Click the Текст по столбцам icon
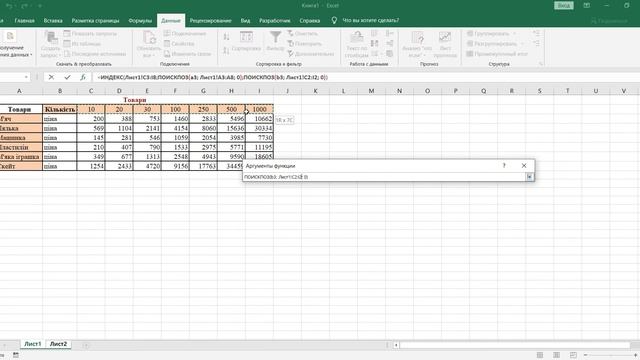This screenshot has height=360, width=640. point(357,37)
